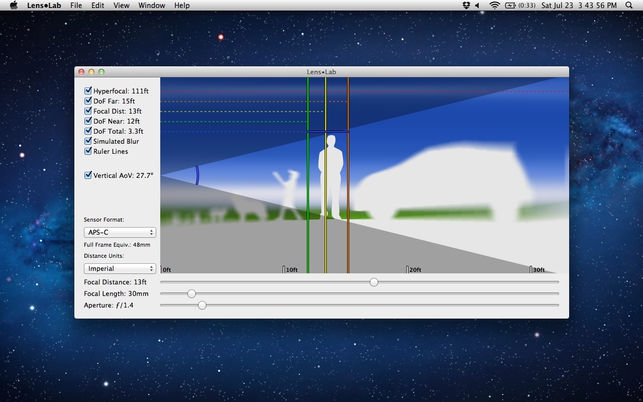643x402 pixels.
Task: Click the Wi-Fi status icon
Action: (494, 6)
